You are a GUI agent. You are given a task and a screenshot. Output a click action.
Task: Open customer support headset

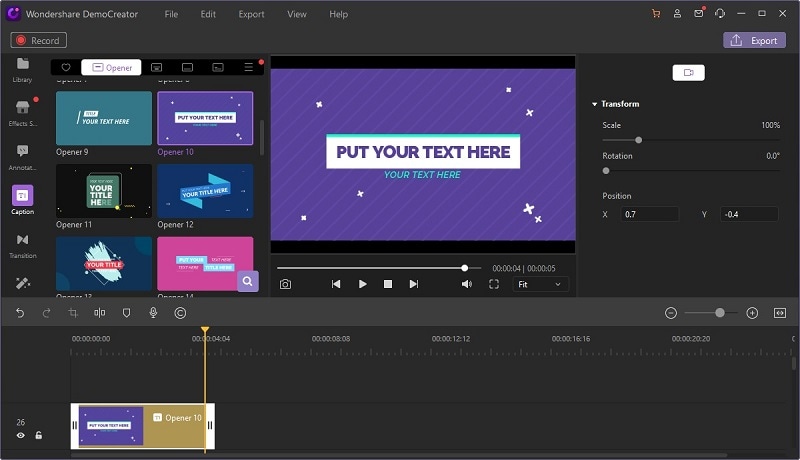pos(720,14)
